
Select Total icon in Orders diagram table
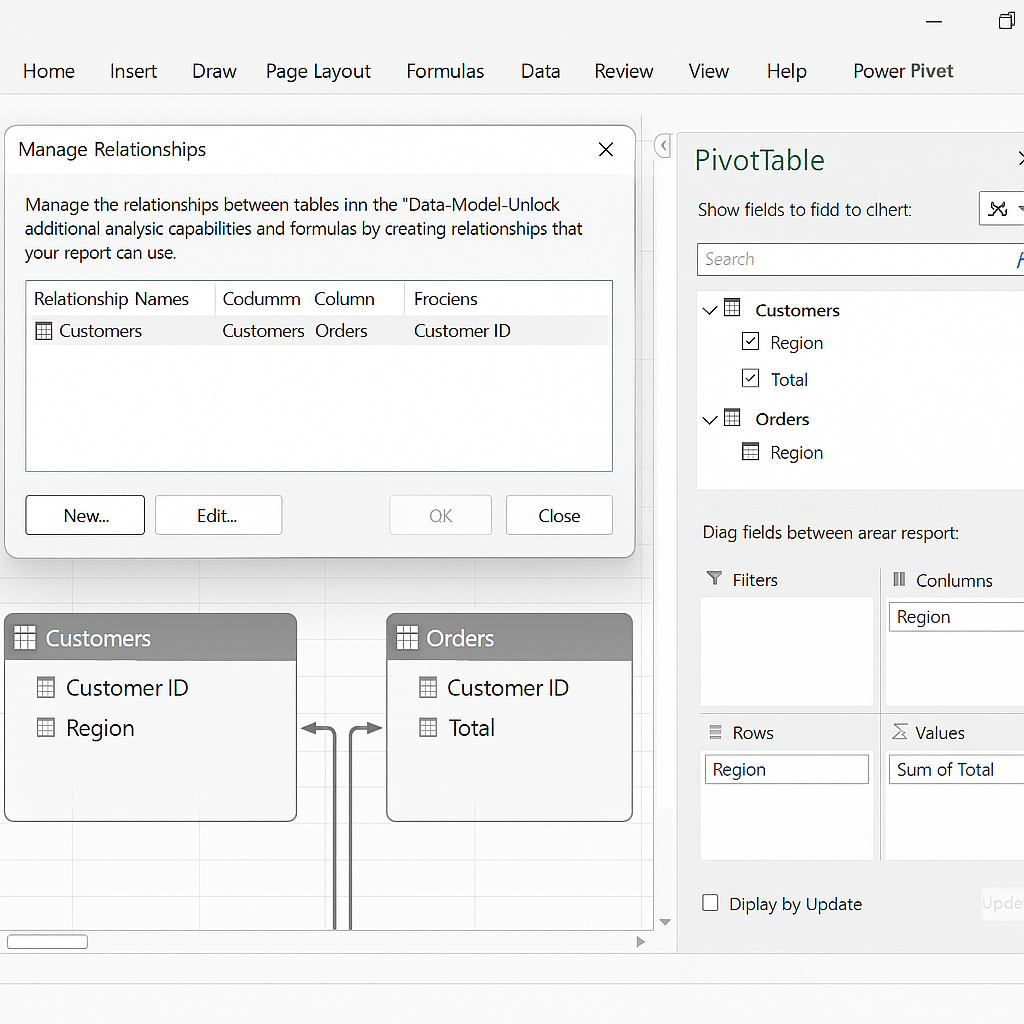[428, 728]
